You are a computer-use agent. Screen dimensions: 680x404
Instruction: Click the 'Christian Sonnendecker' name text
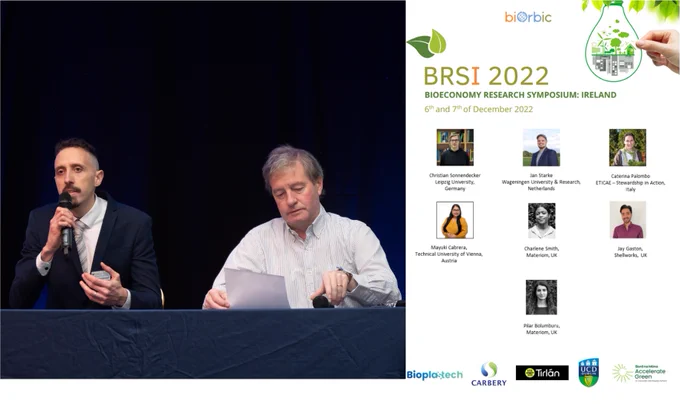[454, 175]
